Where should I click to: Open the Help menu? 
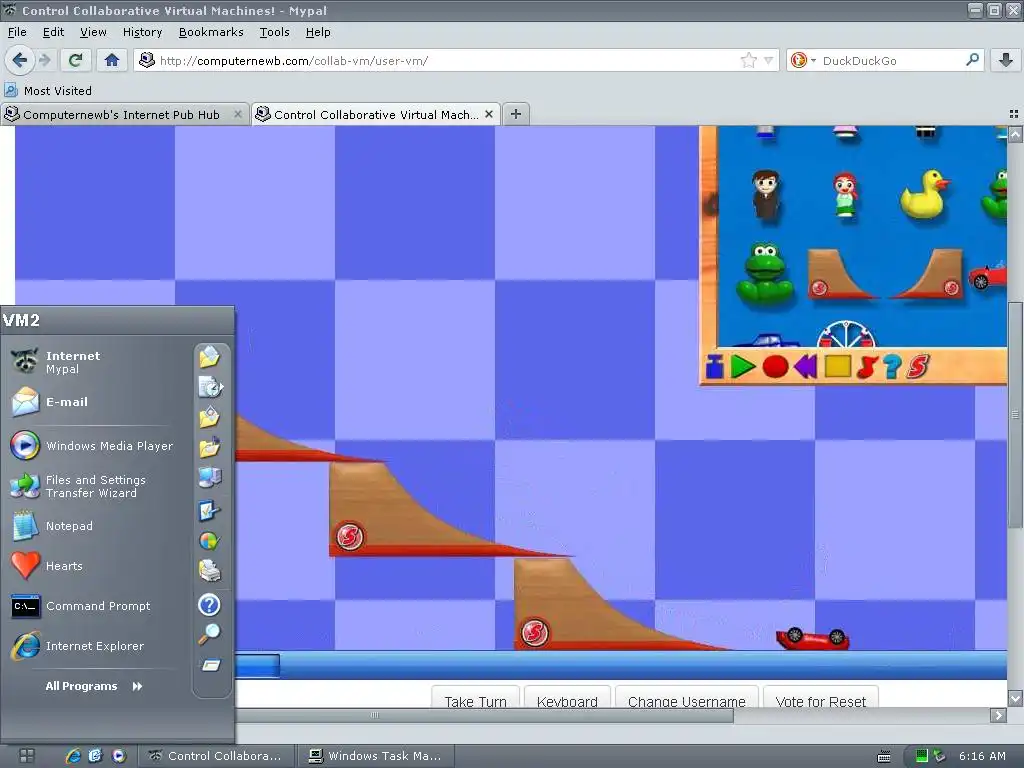point(318,32)
